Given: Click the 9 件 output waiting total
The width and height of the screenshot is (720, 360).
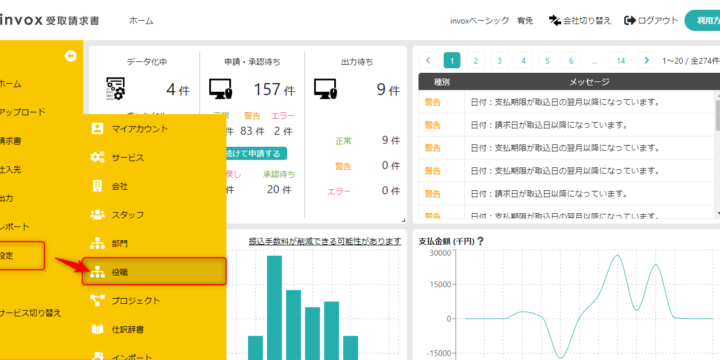Looking at the screenshot, I should [388, 90].
